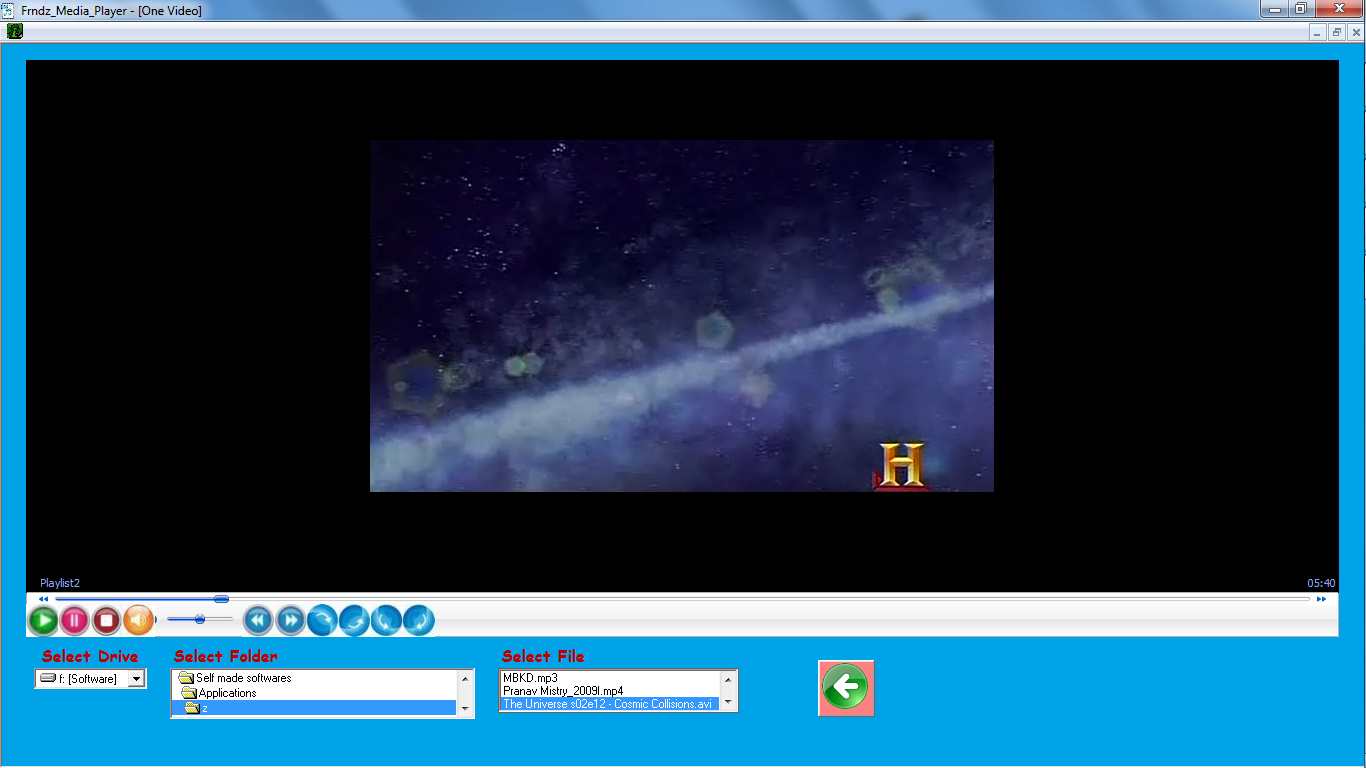Restore the inner One Video child window
1366x768 pixels.
pos(1337,32)
